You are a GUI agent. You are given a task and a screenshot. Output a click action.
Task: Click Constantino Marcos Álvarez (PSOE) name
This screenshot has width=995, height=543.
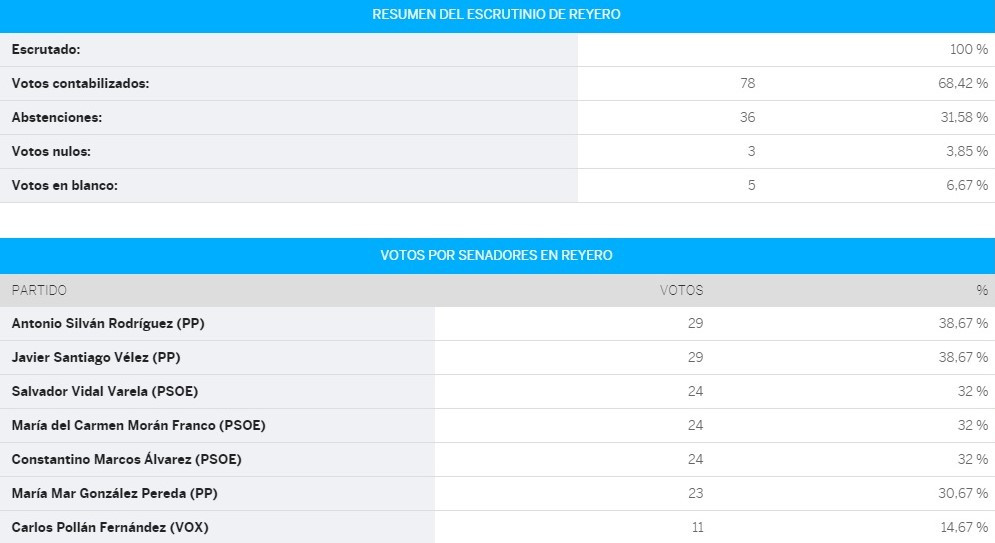pos(126,459)
